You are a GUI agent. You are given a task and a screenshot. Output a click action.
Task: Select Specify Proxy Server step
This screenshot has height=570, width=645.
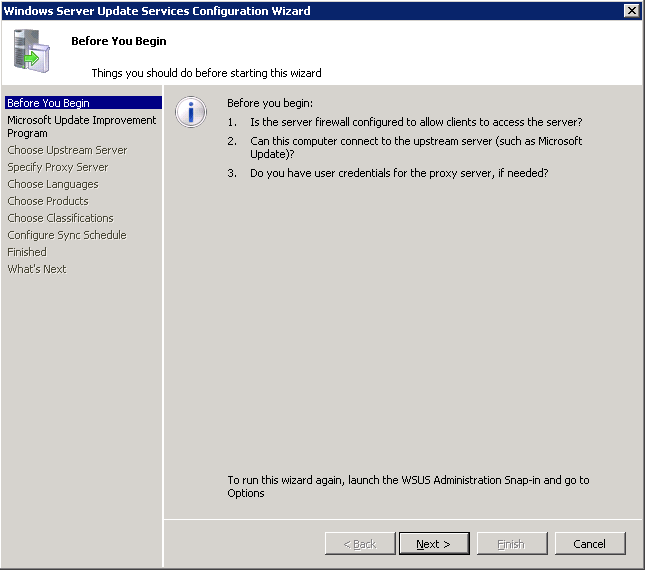tap(57, 167)
